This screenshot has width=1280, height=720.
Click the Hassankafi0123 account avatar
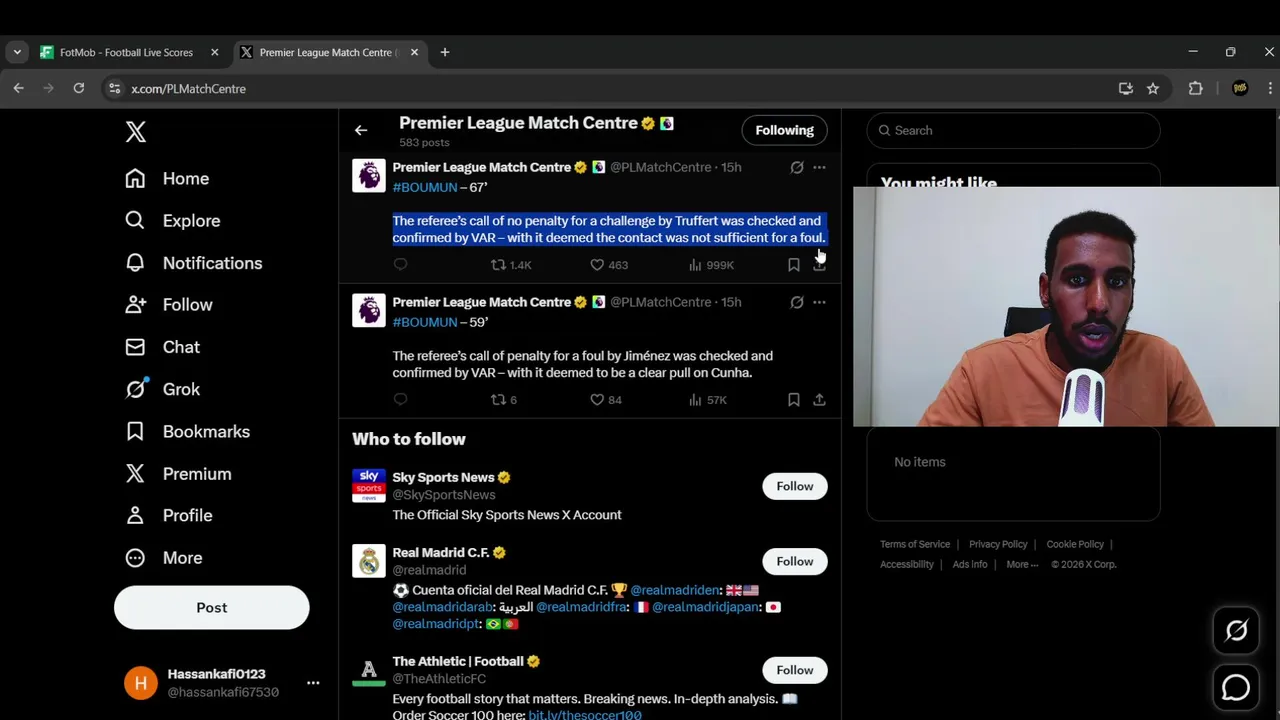coord(141,683)
